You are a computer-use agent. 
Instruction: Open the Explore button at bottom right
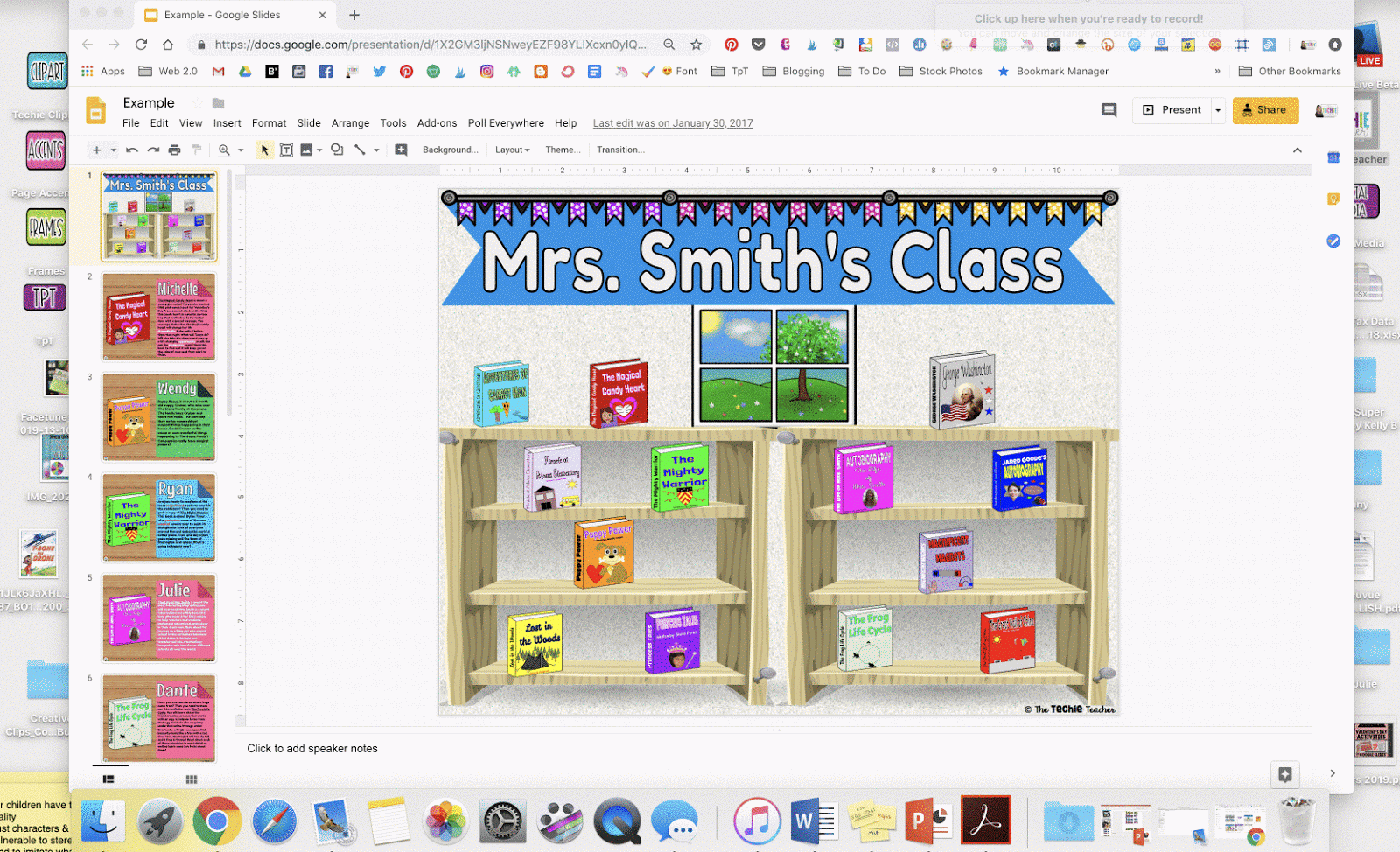[x=1284, y=774]
